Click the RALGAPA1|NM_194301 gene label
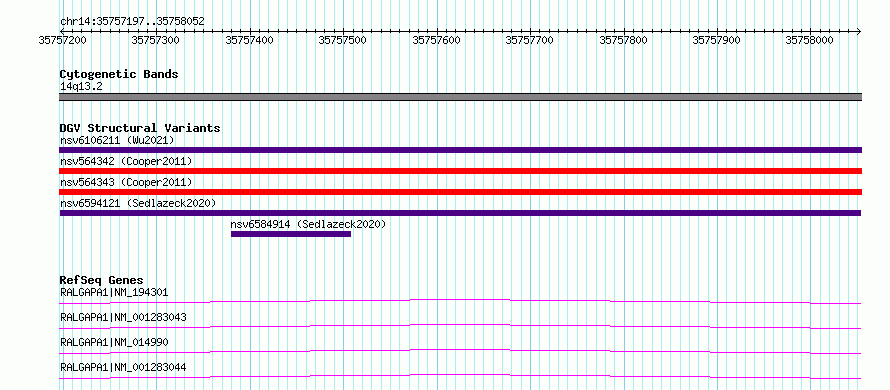Screen dimensions: 890x390 (114, 292)
